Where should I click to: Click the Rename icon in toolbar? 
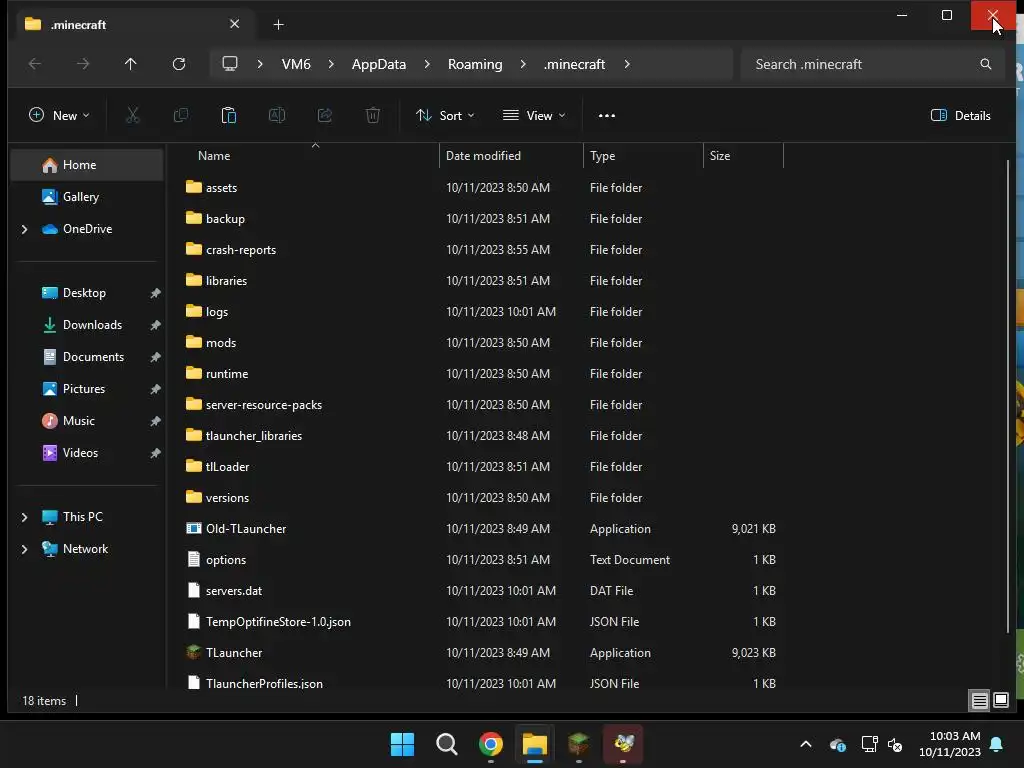(x=277, y=116)
